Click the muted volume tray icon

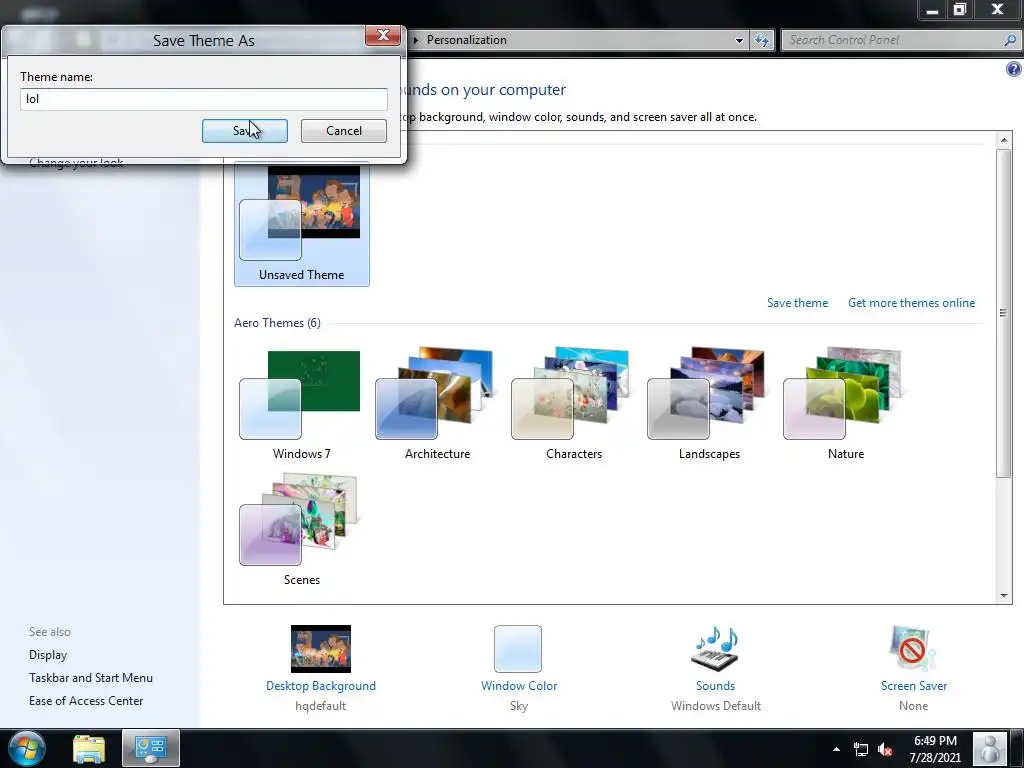click(x=886, y=749)
